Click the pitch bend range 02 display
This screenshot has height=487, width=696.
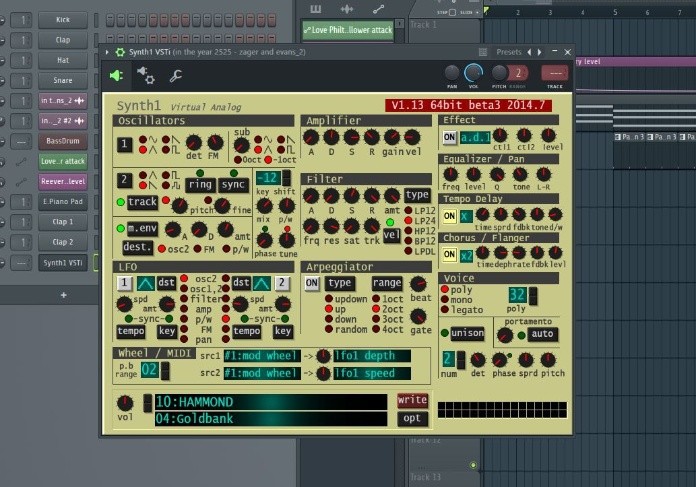point(150,370)
